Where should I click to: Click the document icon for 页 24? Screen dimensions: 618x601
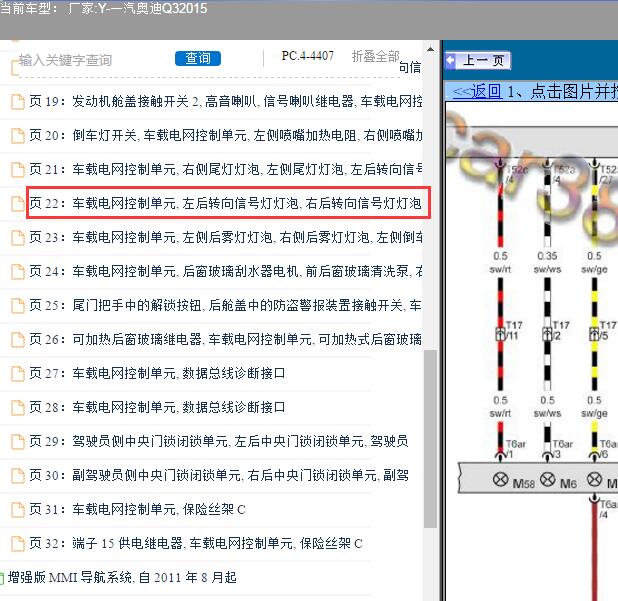(17, 272)
